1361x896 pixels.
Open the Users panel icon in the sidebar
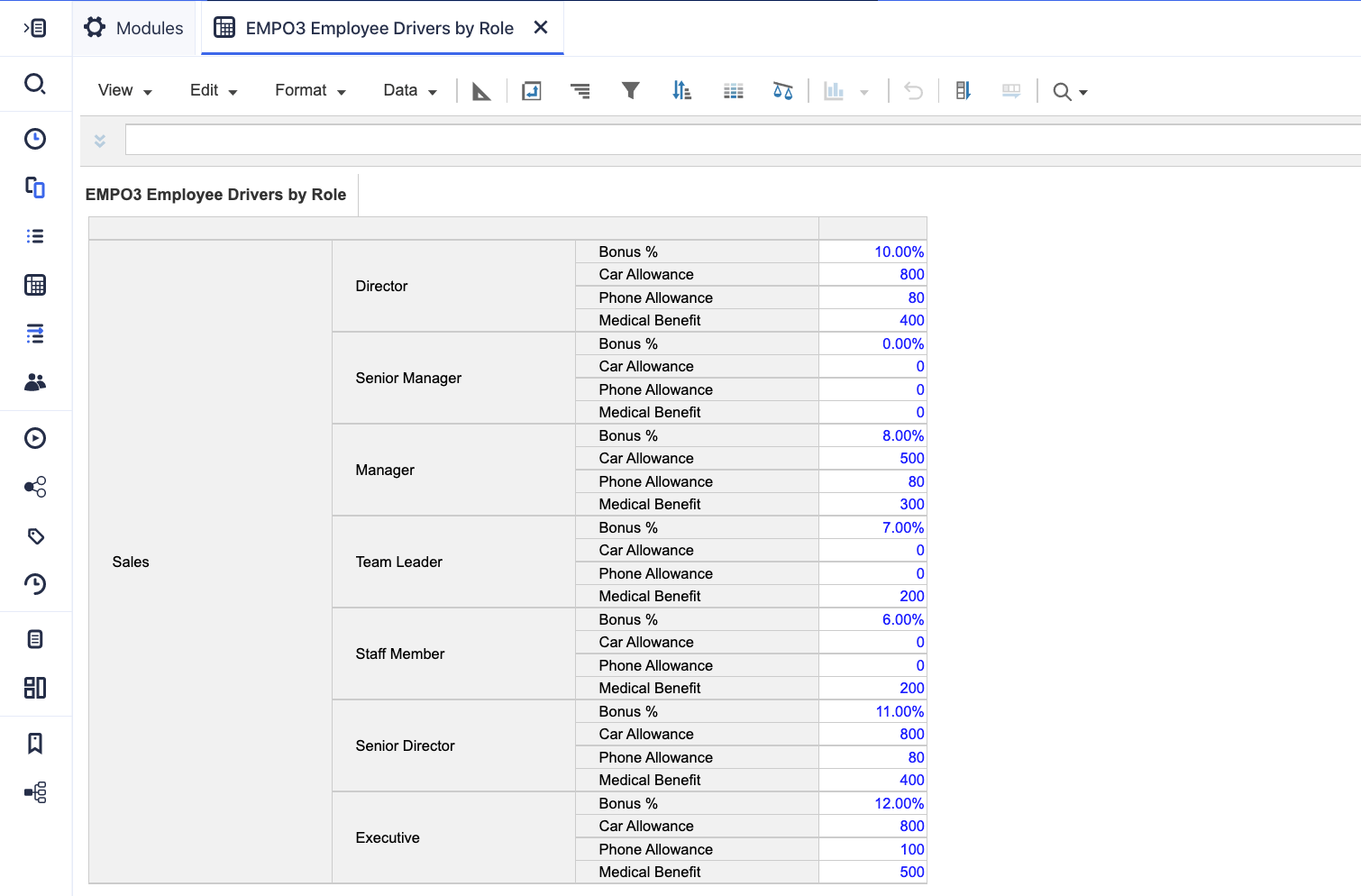(35, 382)
